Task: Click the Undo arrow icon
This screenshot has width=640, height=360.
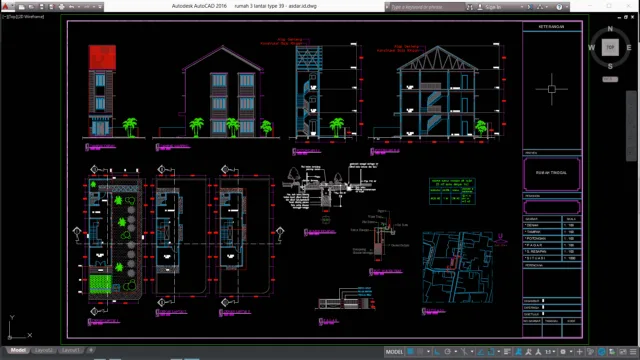Action: click(x=71, y=7)
